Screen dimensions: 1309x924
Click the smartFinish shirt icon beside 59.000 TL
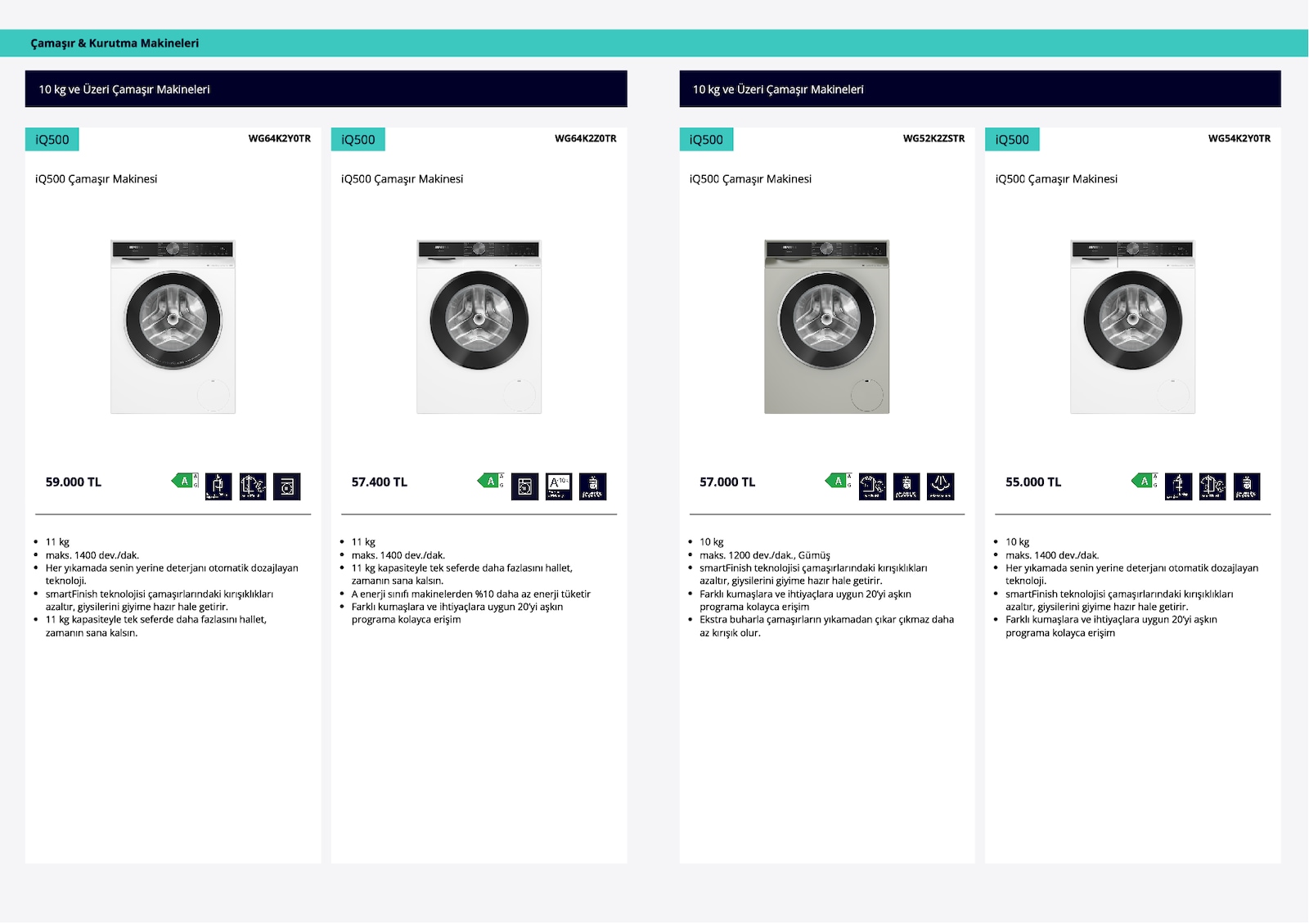coord(253,487)
